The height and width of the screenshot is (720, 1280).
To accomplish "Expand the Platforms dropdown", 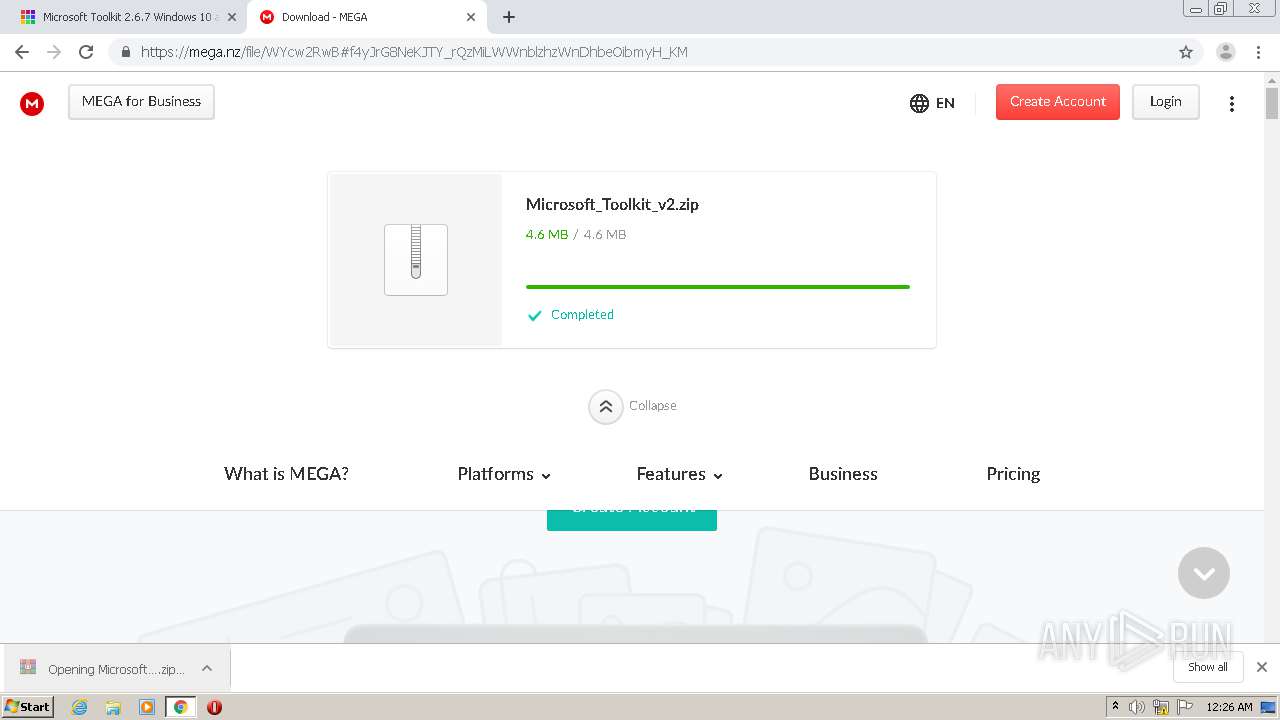I will (x=504, y=474).
